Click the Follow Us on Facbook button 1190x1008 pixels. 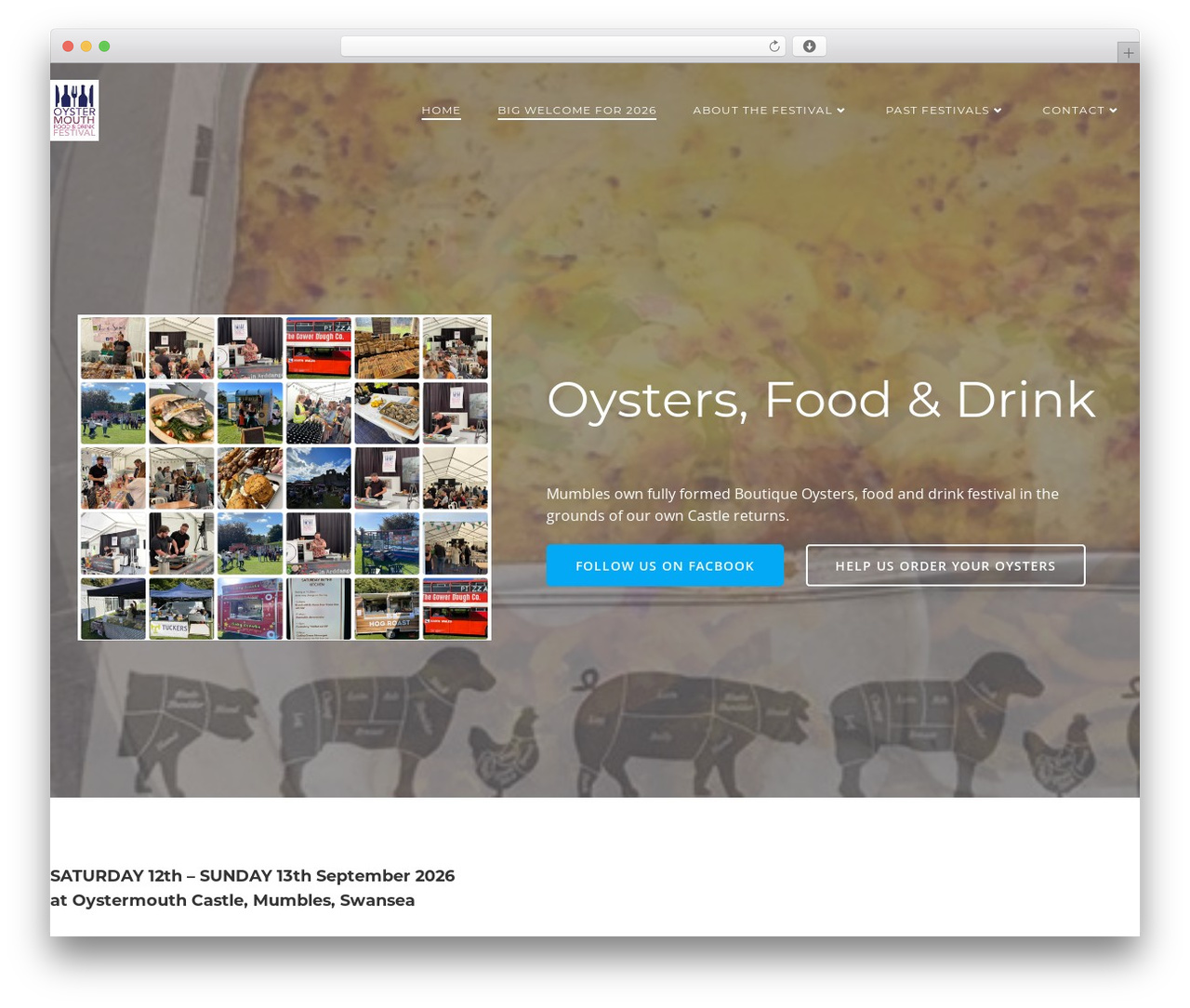[665, 565]
